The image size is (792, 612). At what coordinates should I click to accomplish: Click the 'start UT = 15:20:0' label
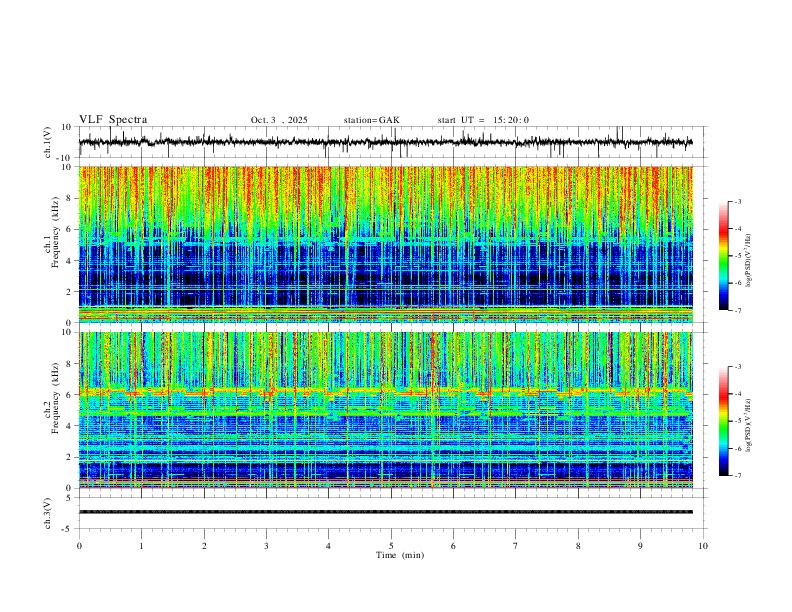click(x=483, y=120)
